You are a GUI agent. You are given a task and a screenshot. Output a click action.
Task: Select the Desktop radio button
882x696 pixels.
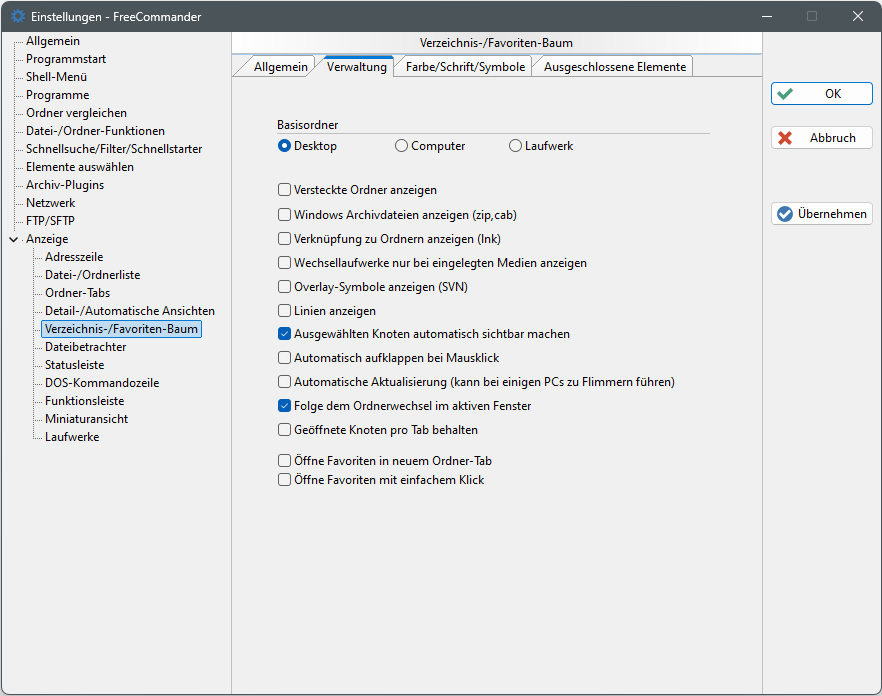pyautogui.click(x=285, y=146)
